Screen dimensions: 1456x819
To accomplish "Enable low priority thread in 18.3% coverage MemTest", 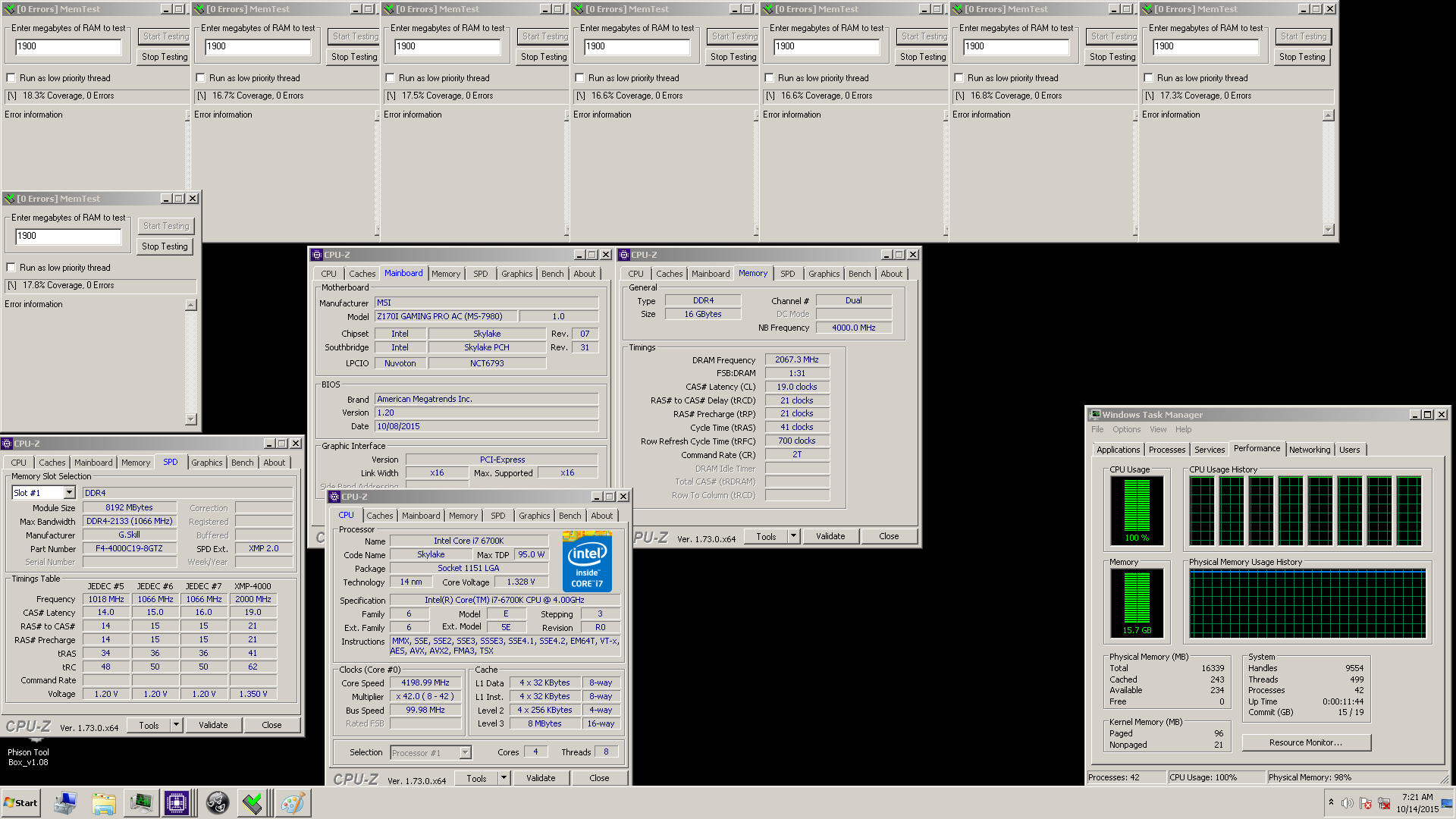I will coord(11,78).
